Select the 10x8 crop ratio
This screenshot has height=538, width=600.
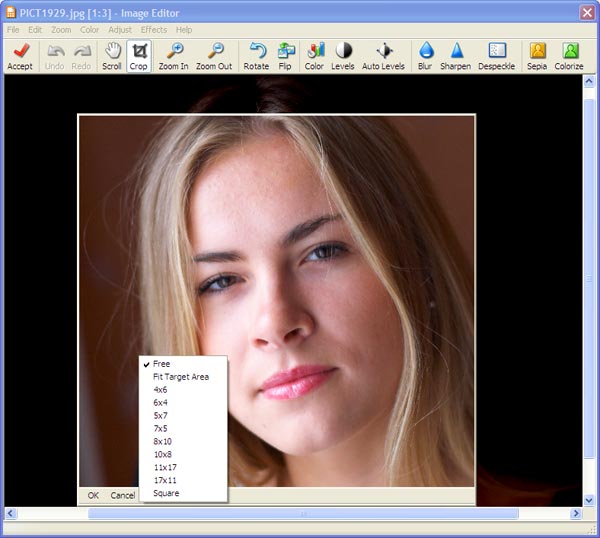click(183, 455)
